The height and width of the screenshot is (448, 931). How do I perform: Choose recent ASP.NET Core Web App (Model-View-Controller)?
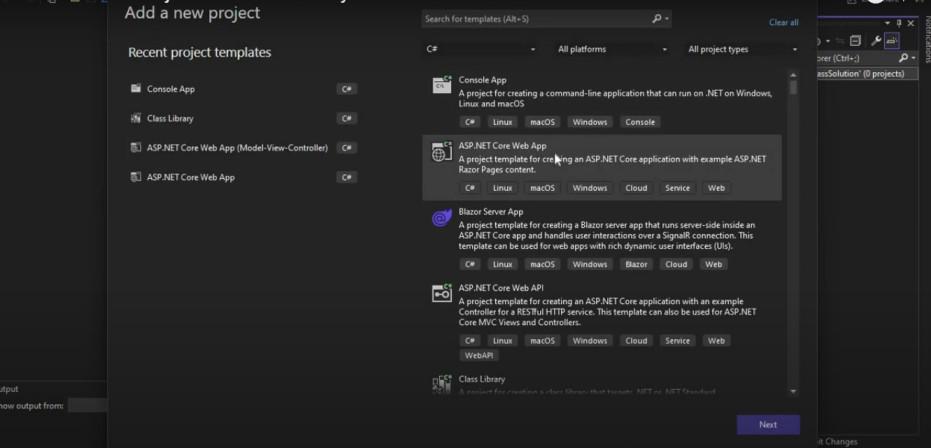tap(243, 148)
